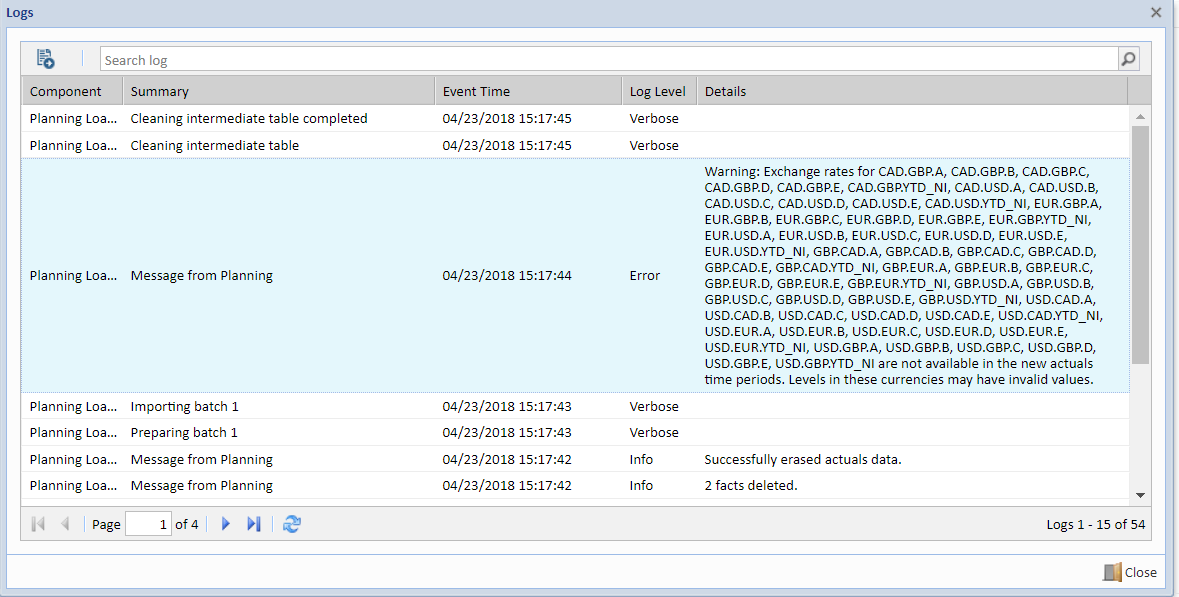Select the 'Cleaning intermediate table' row summary

(x=214, y=145)
